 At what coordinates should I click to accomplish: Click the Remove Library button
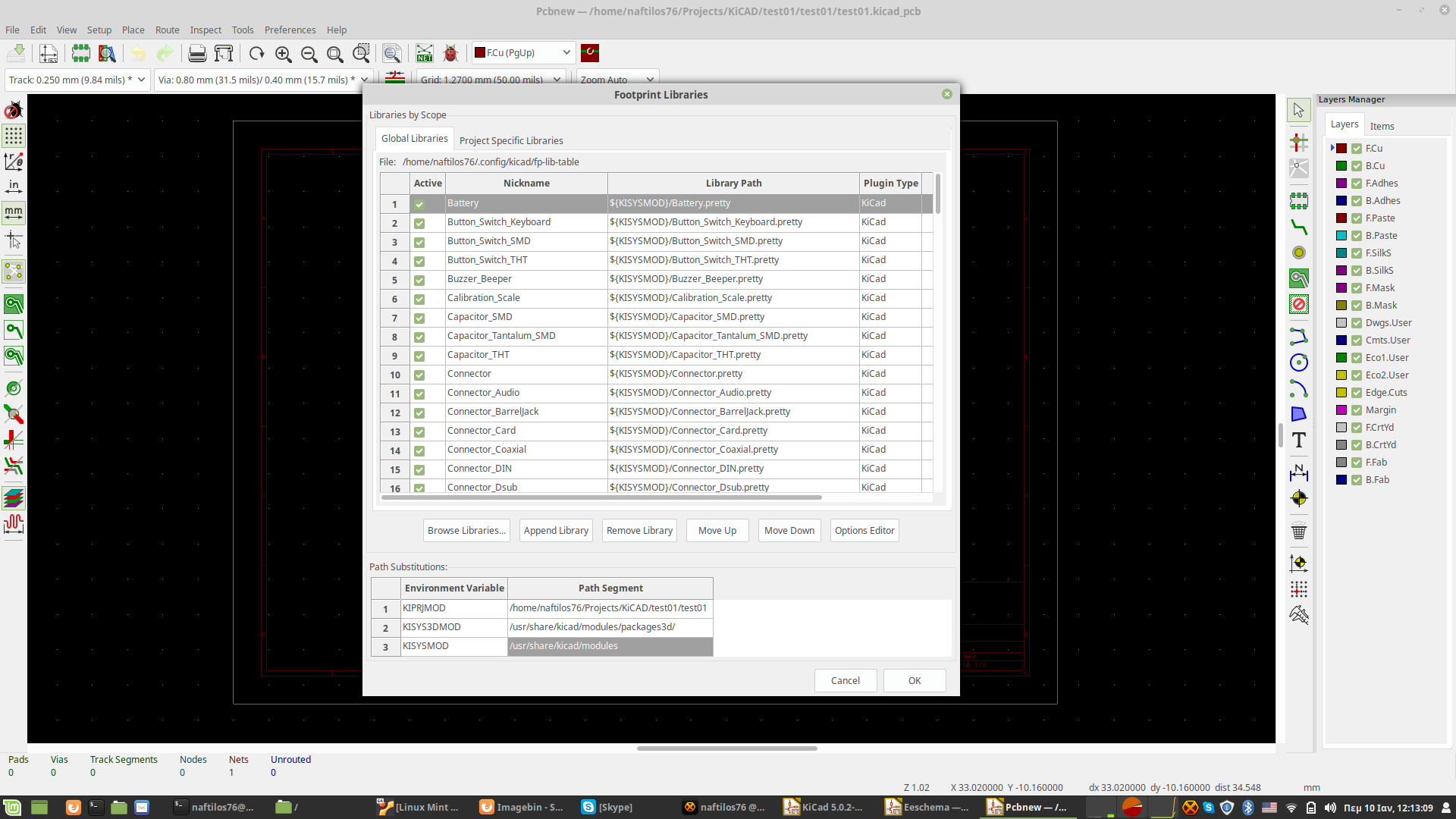pos(639,531)
